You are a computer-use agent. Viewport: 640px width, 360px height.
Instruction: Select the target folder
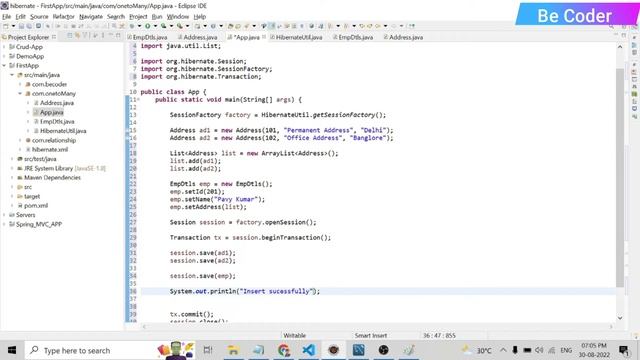pos(32,197)
